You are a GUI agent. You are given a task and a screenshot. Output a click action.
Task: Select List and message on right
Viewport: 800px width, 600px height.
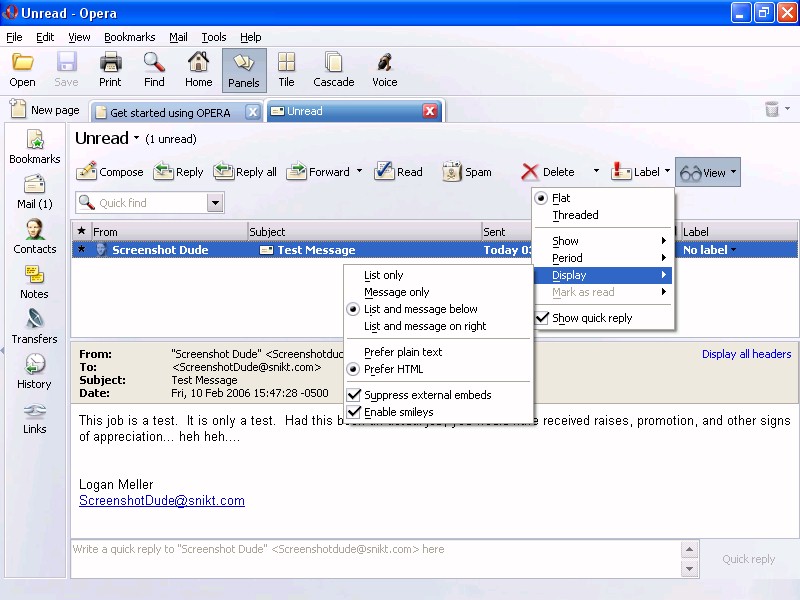coord(425,326)
